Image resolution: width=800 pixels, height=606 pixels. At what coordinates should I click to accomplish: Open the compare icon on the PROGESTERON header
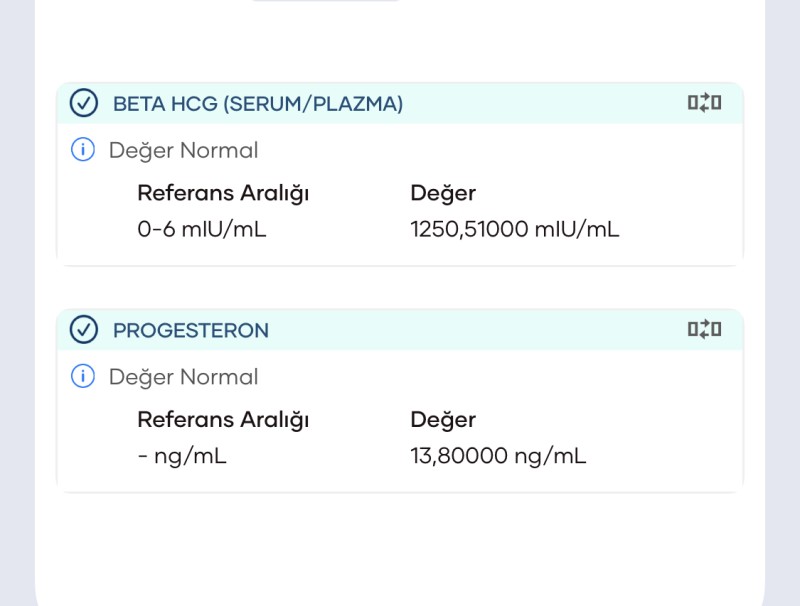[x=704, y=329]
